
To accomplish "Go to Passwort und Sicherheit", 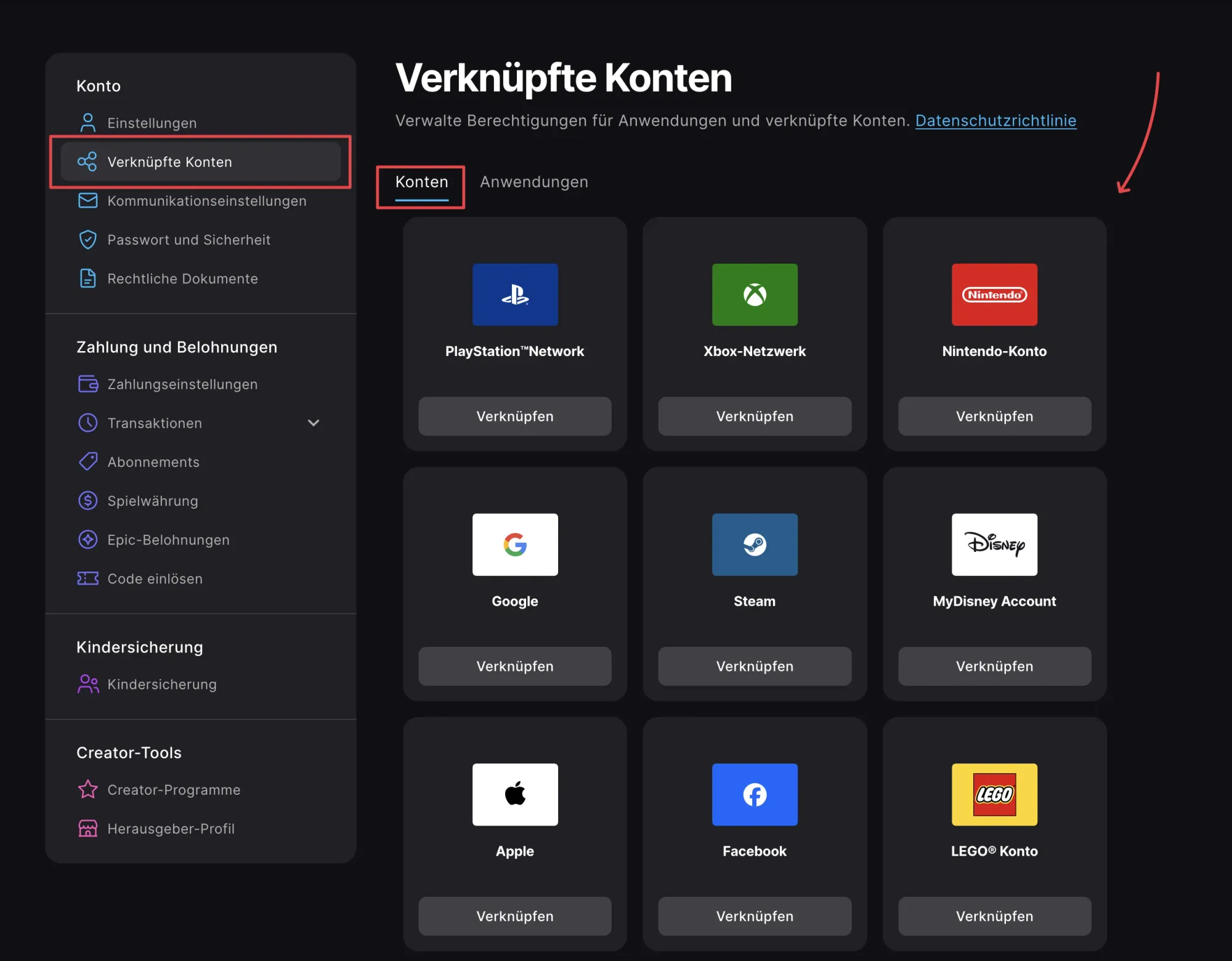I will coord(200,240).
